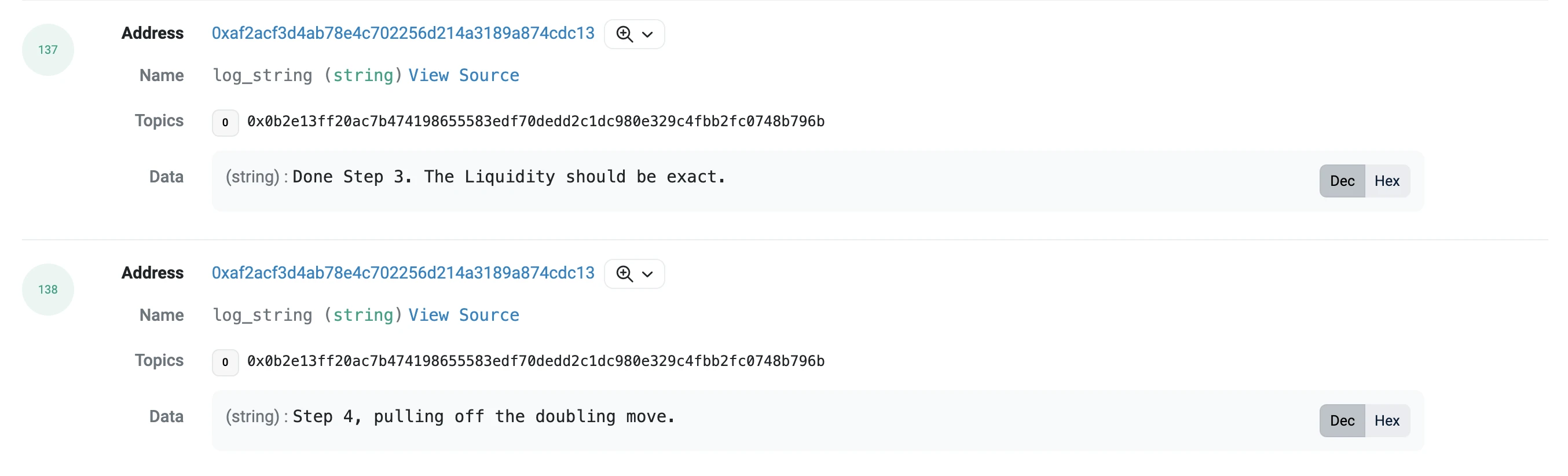The height and width of the screenshot is (476, 1568).
Task: Click the "Done Step 3" data string
Action: tap(509, 177)
